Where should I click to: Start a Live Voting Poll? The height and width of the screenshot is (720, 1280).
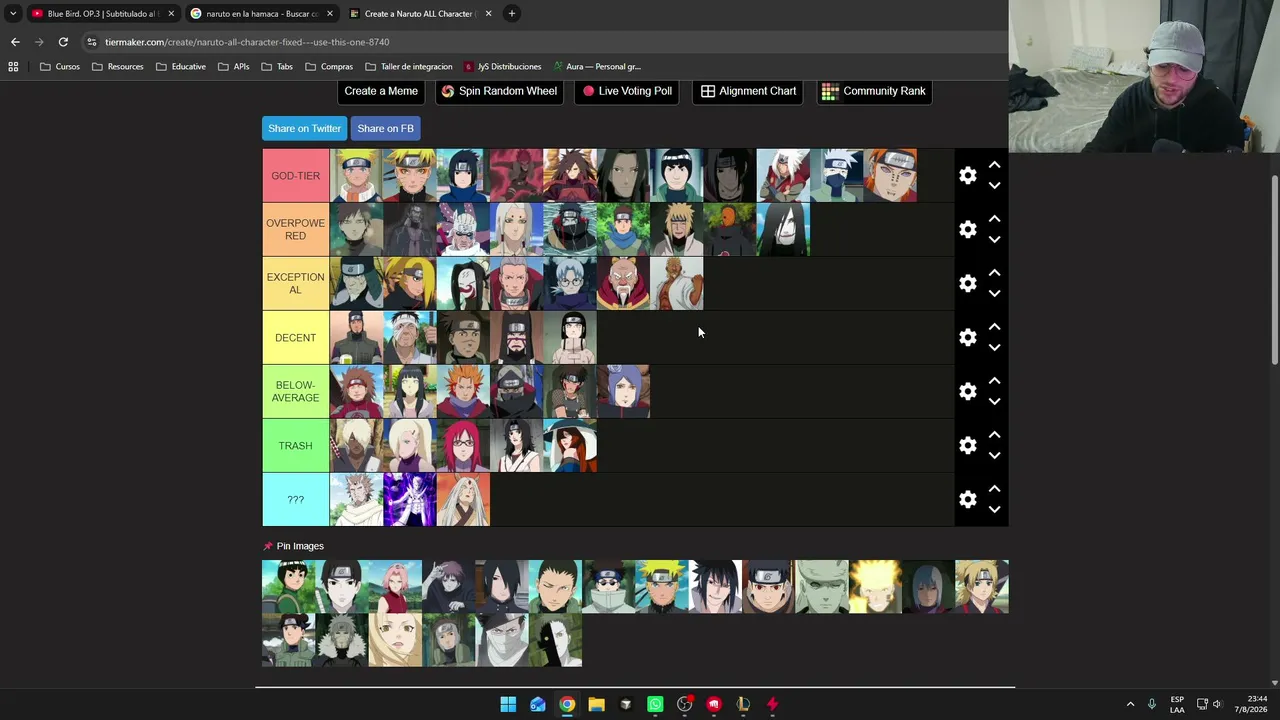627,91
